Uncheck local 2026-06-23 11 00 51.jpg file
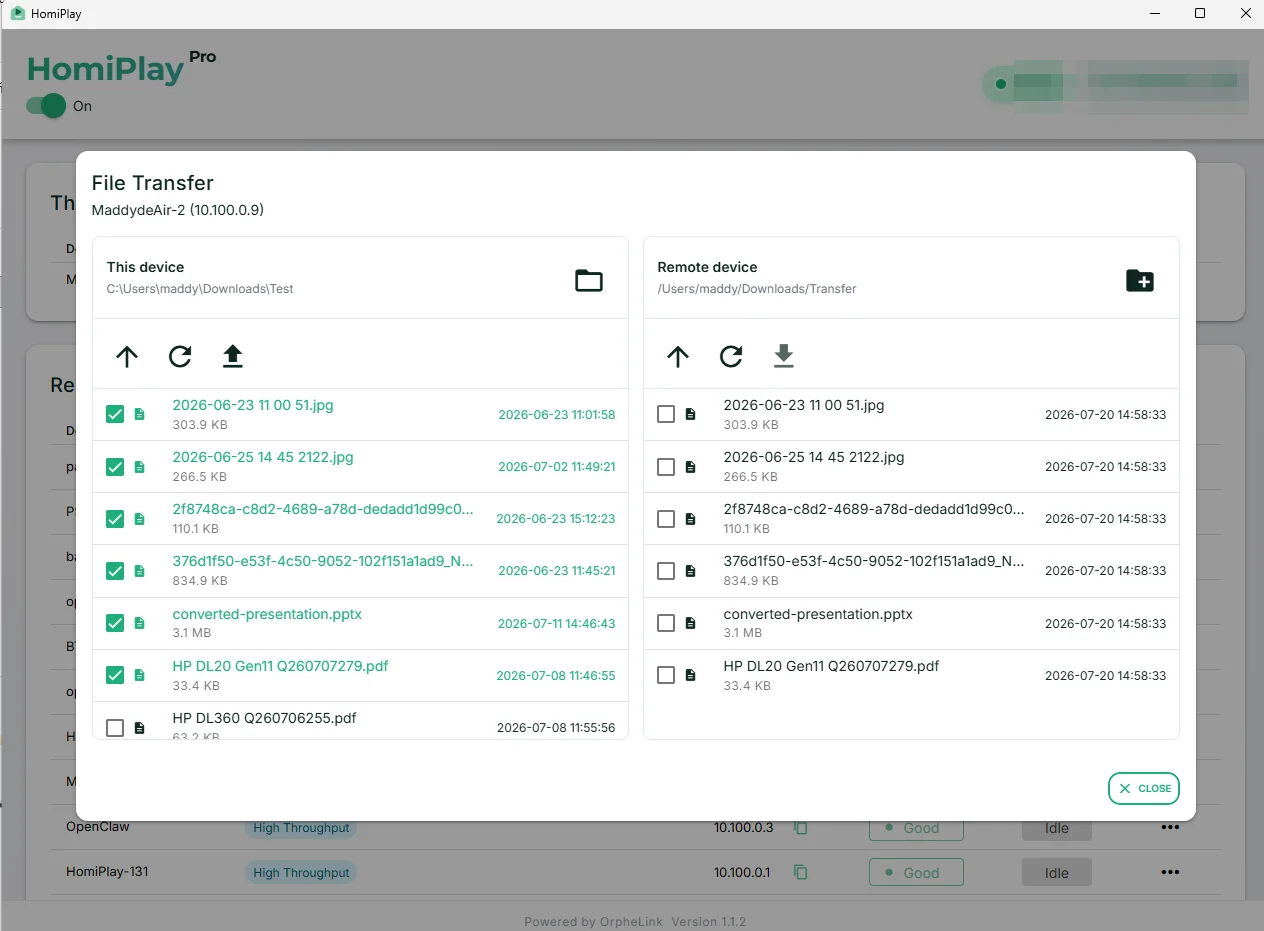 click(115, 414)
